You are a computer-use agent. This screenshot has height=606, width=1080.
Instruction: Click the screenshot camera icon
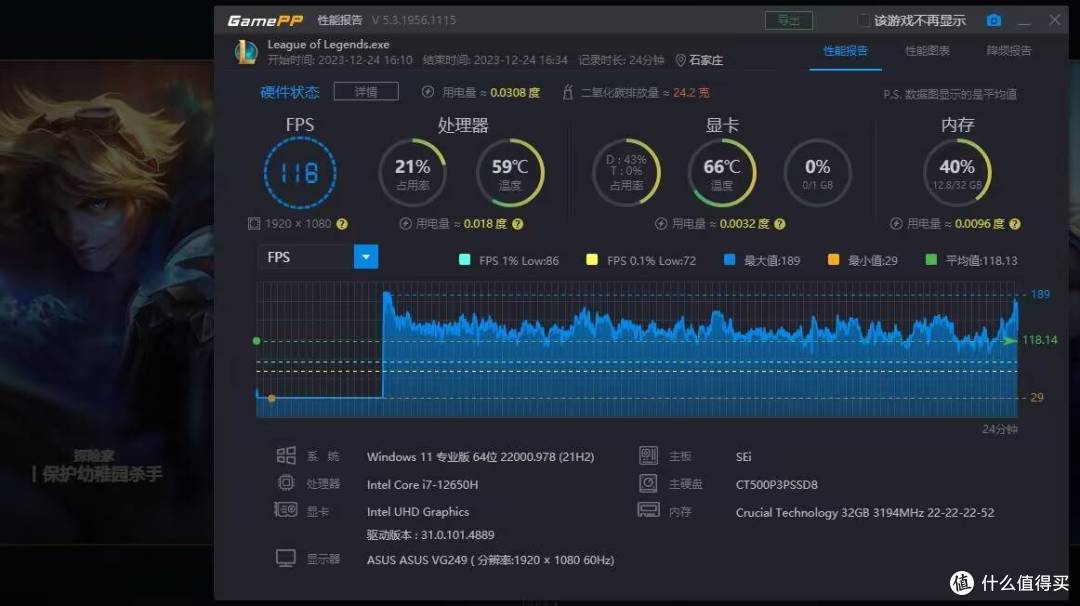993,21
